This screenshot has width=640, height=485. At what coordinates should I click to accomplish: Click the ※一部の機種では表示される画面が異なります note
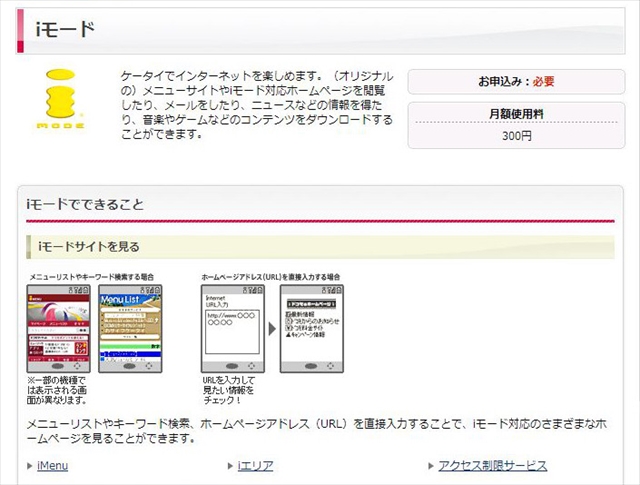coord(57,390)
